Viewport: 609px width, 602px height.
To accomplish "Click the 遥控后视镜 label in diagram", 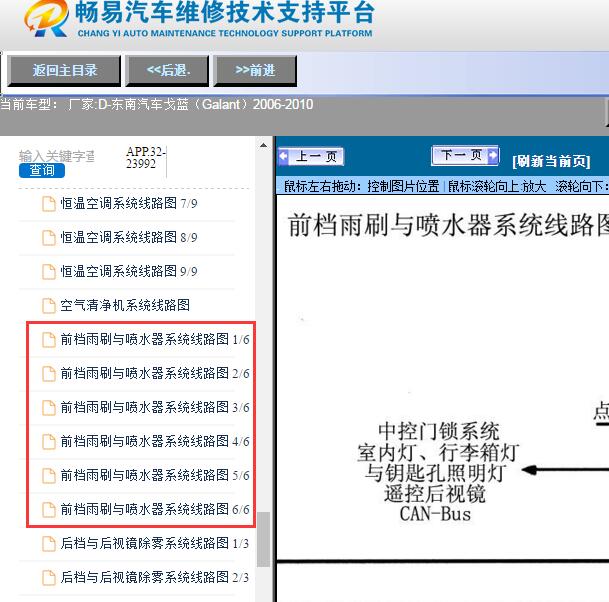I will coord(435,494).
